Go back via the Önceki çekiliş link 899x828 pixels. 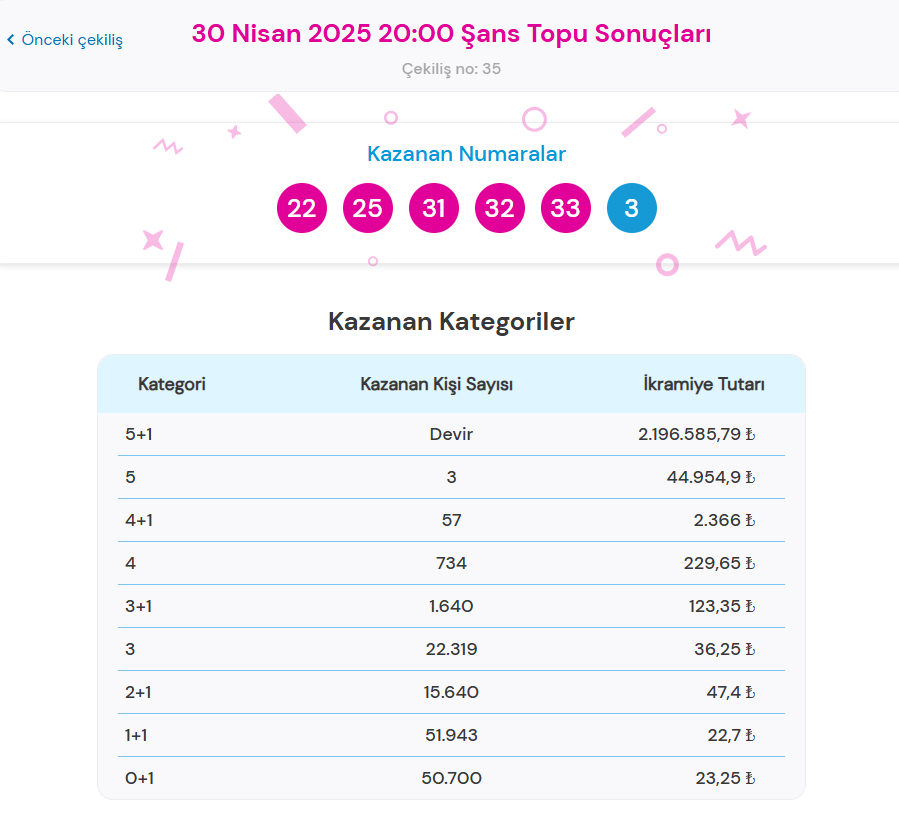tap(71, 40)
